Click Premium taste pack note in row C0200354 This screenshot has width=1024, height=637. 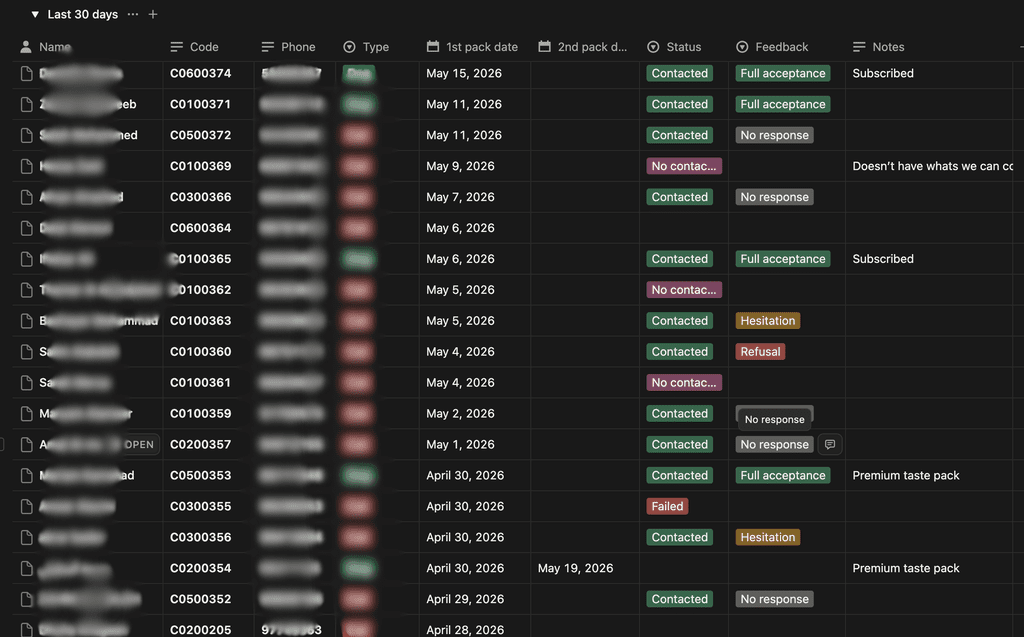(x=906, y=568)
